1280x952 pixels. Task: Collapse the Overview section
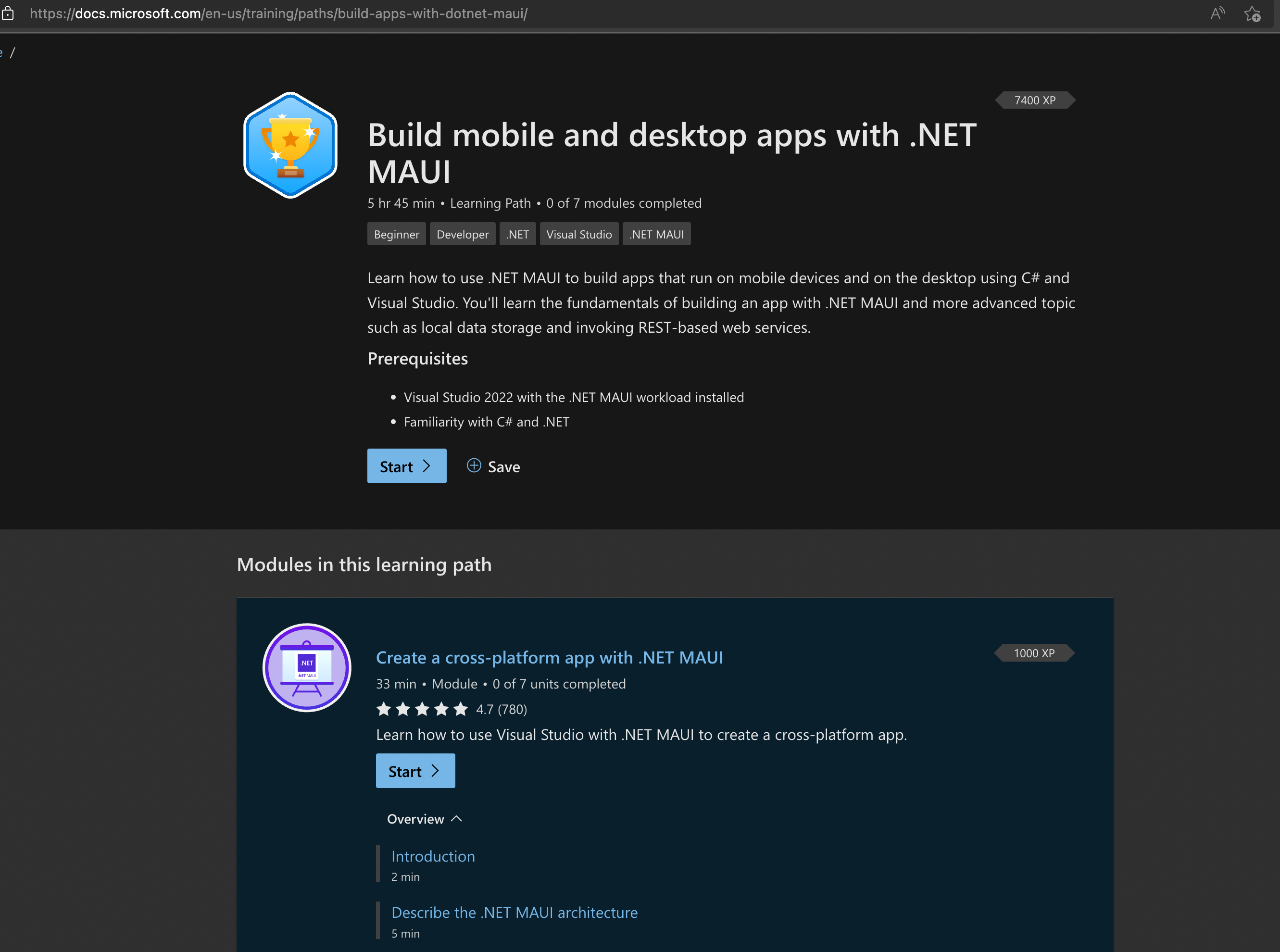[x=425, y=819]
